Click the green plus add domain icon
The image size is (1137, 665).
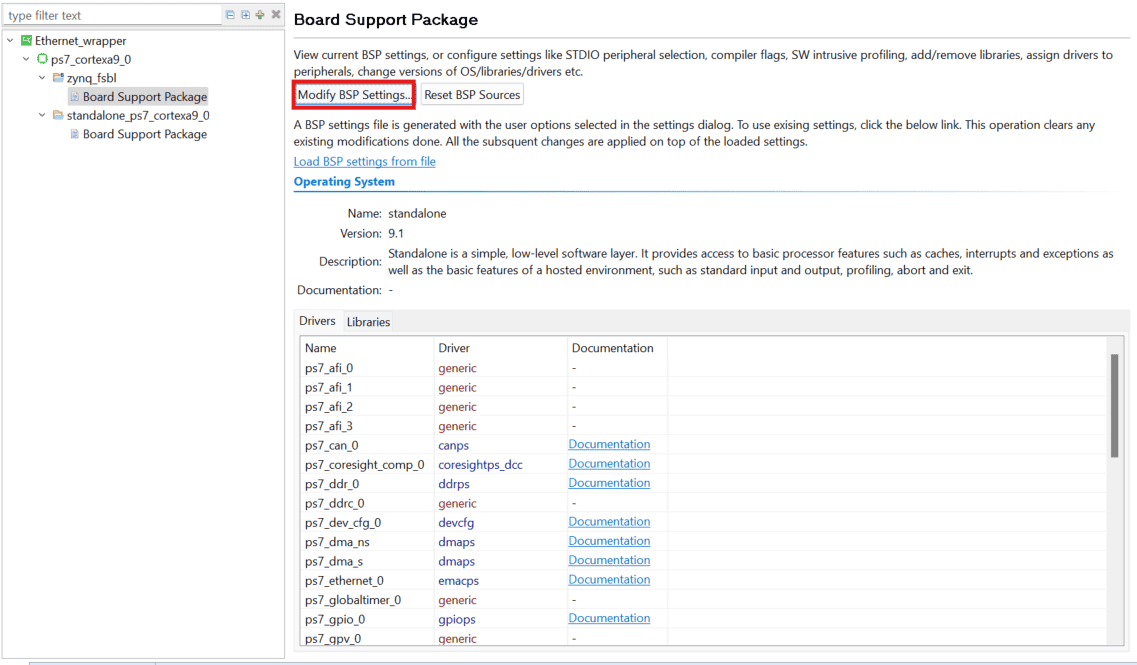[x=260, y=15]
